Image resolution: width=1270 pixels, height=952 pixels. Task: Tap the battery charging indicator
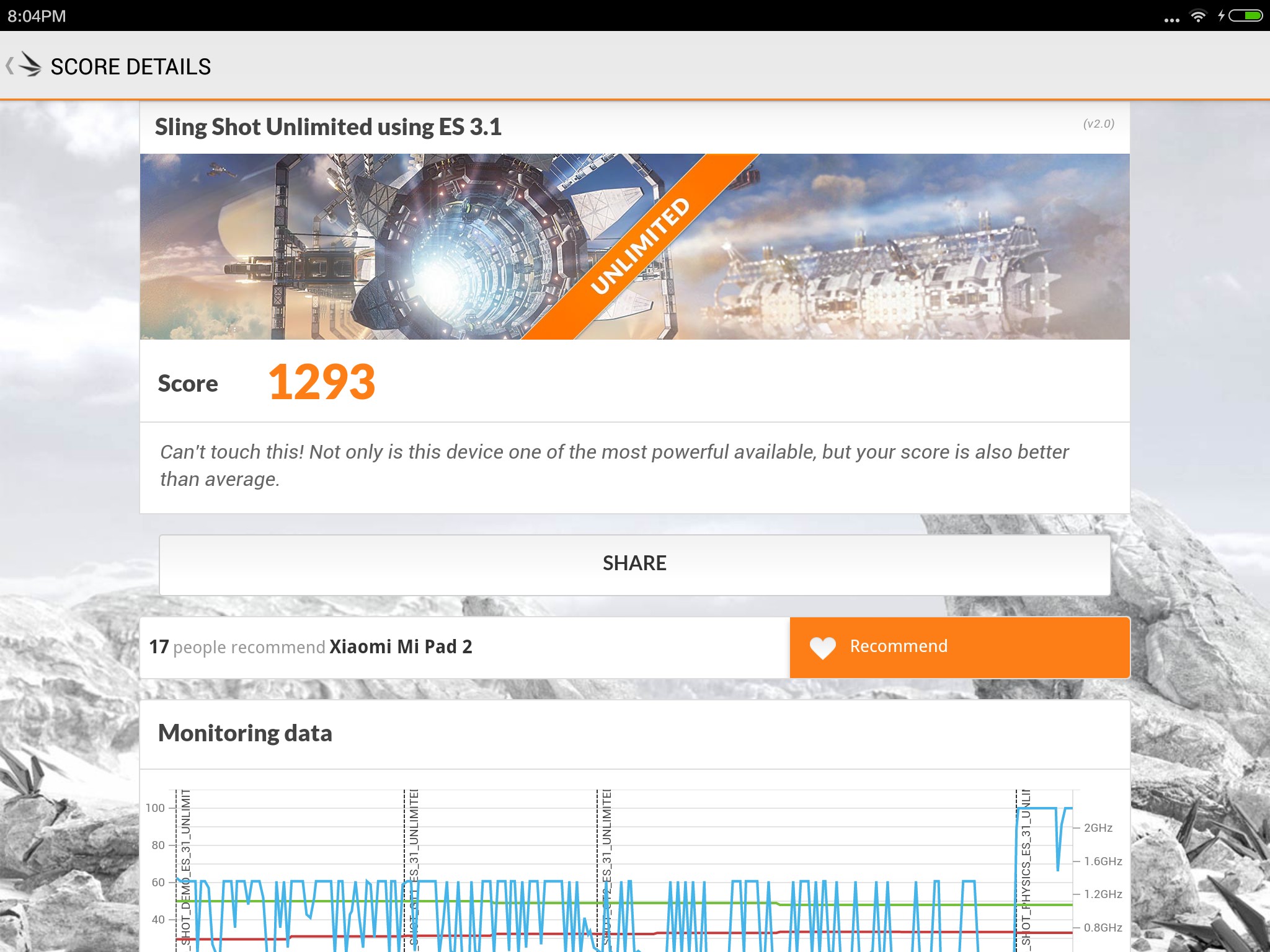point(1240,15)
